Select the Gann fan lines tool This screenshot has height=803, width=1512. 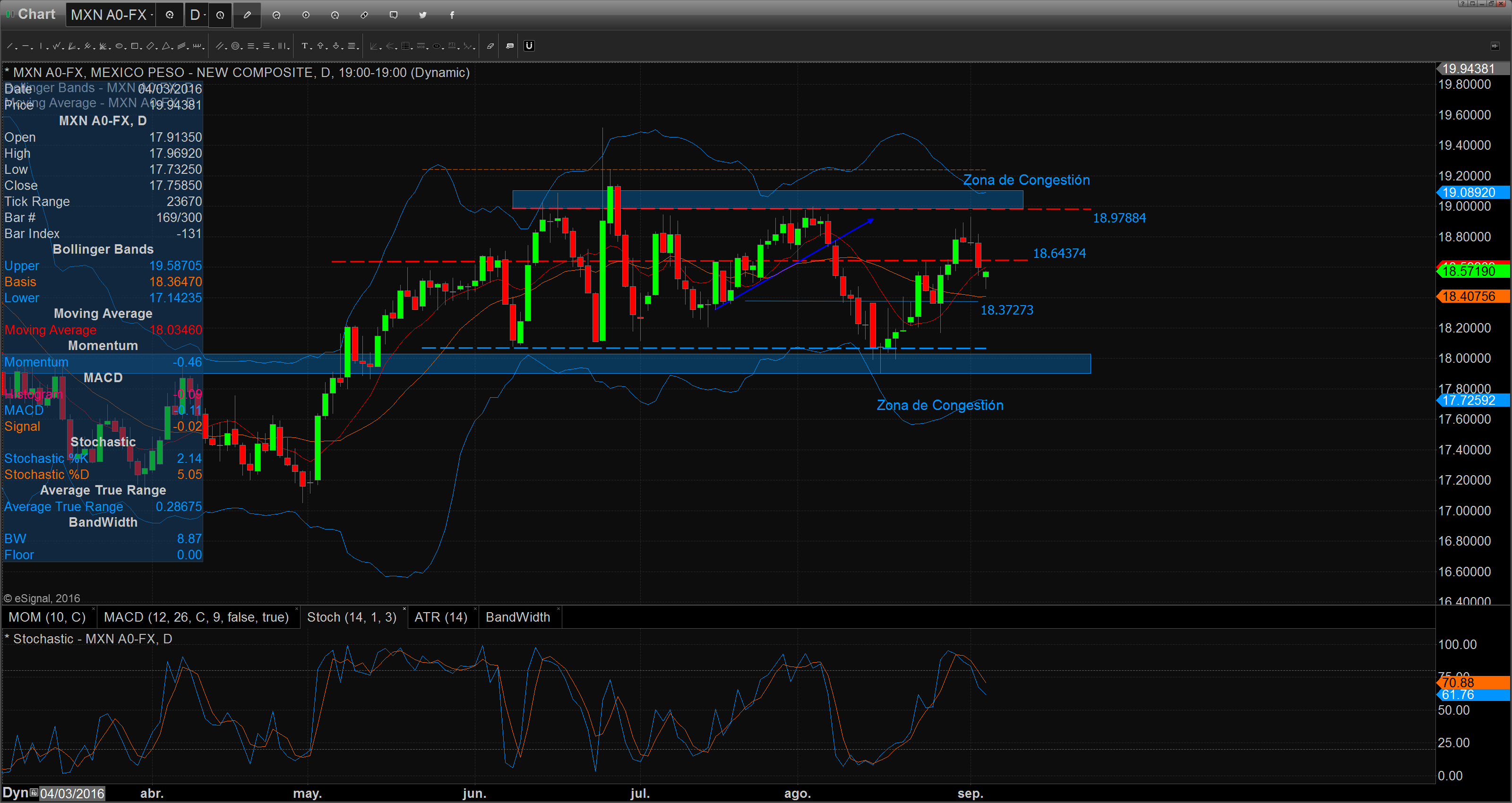[72, 46]
